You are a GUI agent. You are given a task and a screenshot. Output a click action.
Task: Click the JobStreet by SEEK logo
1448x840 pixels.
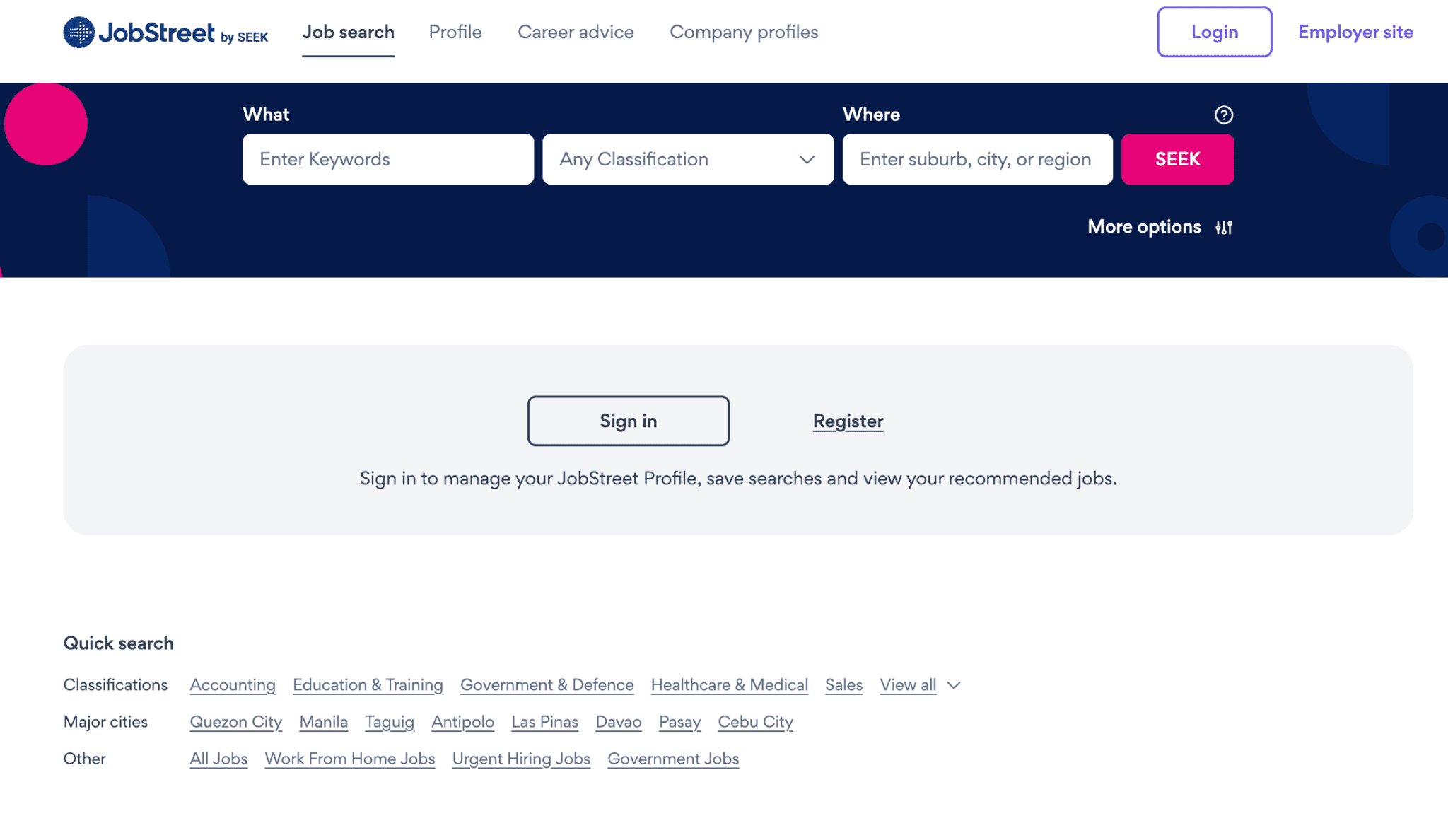click(x=165, y=33)
